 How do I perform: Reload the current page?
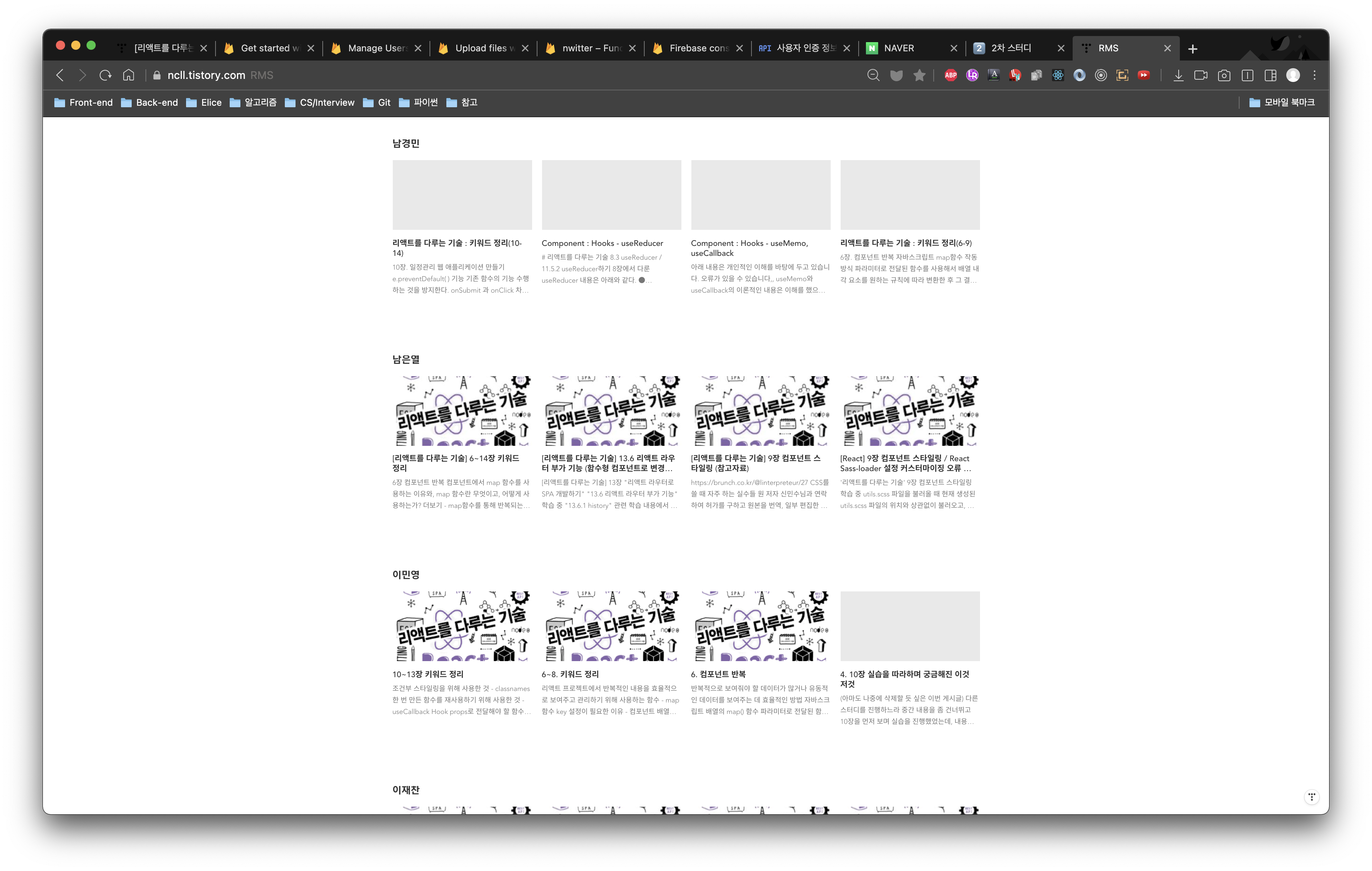point(105,75)
